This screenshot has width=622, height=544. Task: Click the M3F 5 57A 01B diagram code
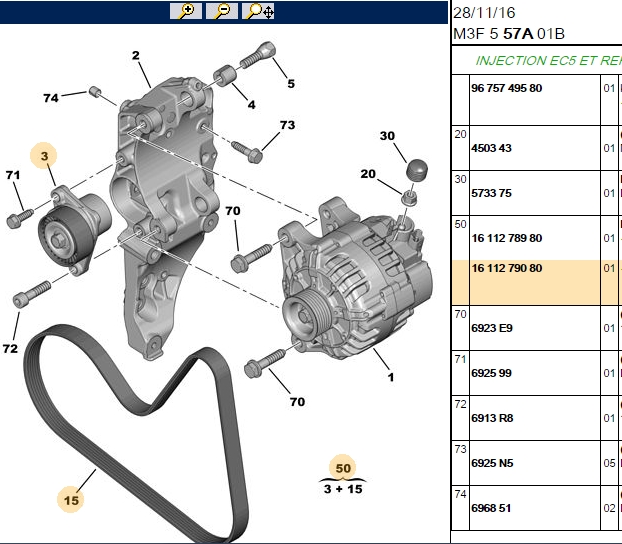click(x=509, y=34)
